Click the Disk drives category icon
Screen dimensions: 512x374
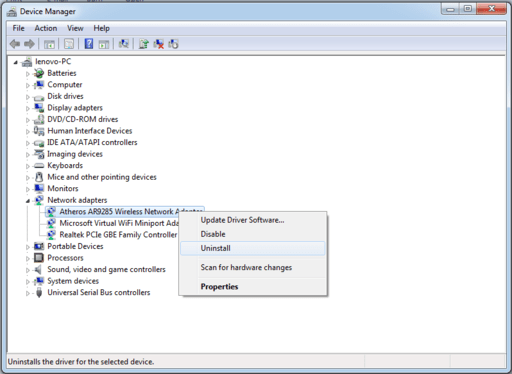click(39, 97)
